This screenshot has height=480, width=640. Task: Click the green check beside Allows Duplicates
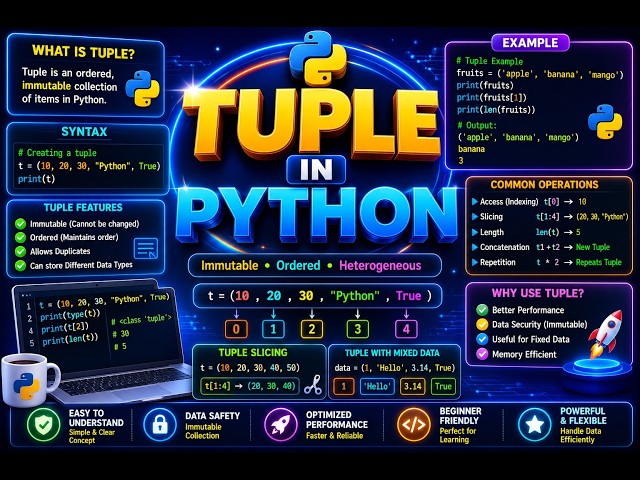[20, 251]
